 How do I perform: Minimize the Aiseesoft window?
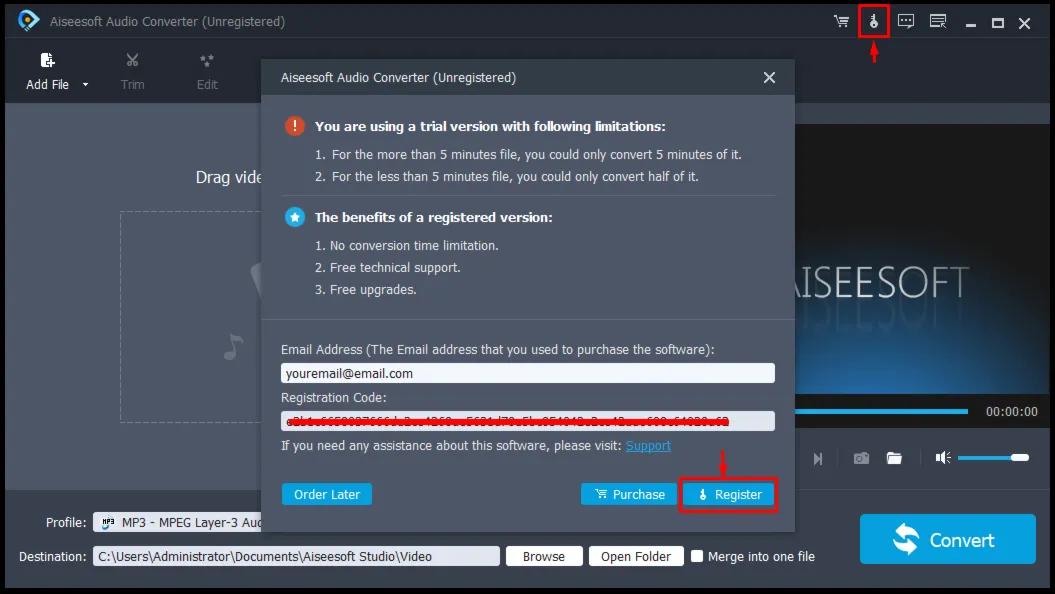(970, 24)
